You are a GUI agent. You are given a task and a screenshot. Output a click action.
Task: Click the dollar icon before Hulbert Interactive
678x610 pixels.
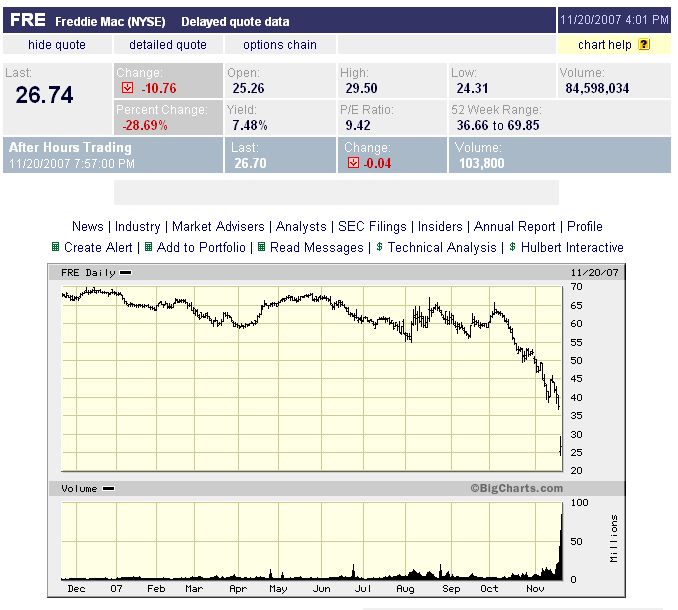point(512,246)
